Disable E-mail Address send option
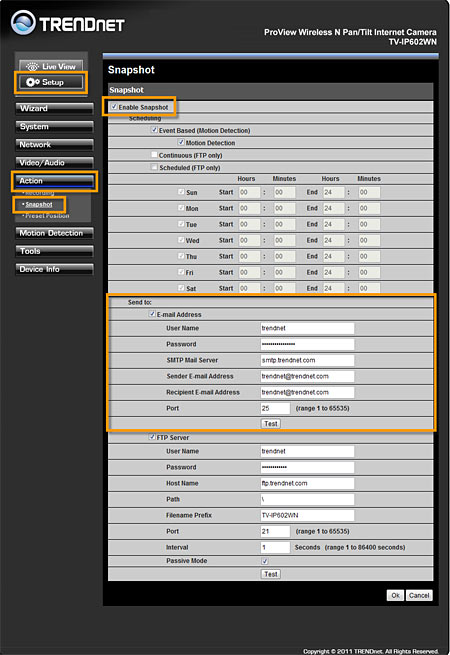The height and width of the screenshot is (655, 450). point(153,314)
